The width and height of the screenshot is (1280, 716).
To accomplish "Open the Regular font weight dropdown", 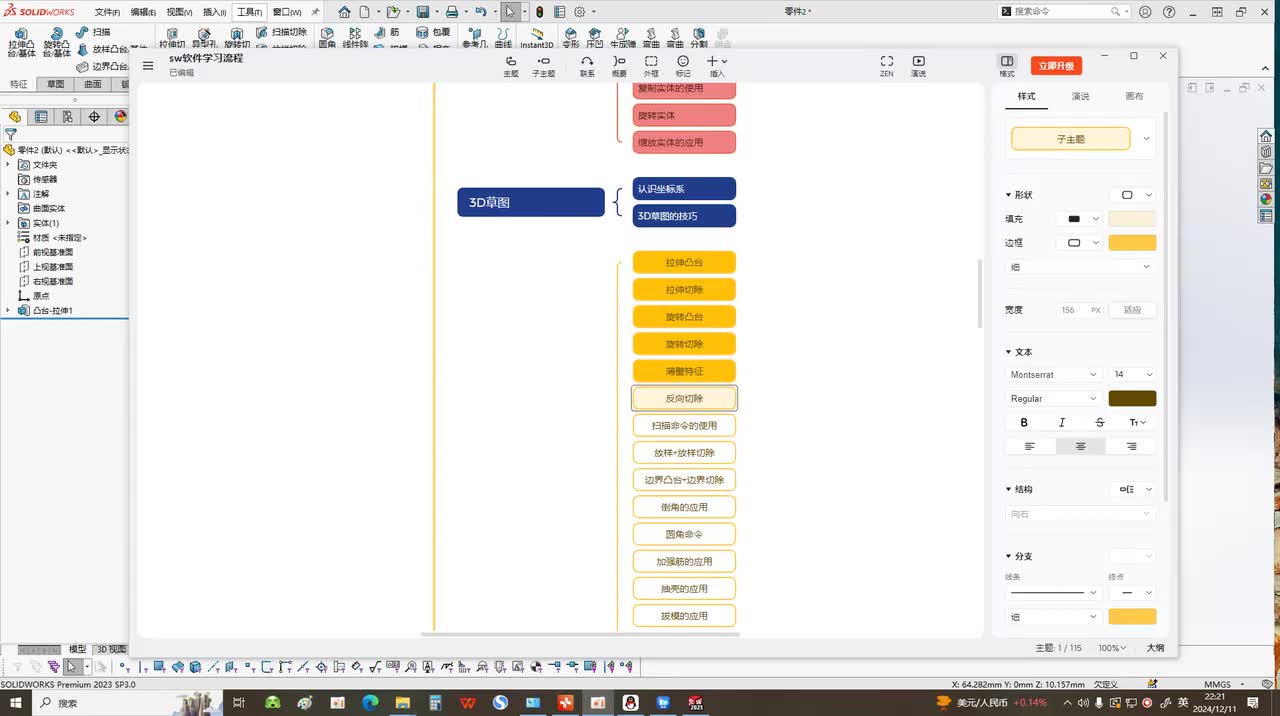I will 1054,398.
